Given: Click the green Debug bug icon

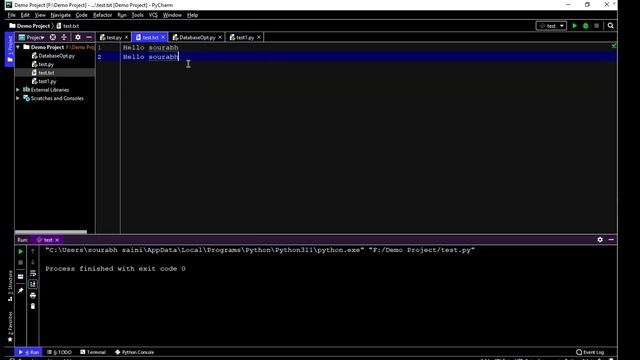Looking at the screenshot, I should (x=586, y=26).
